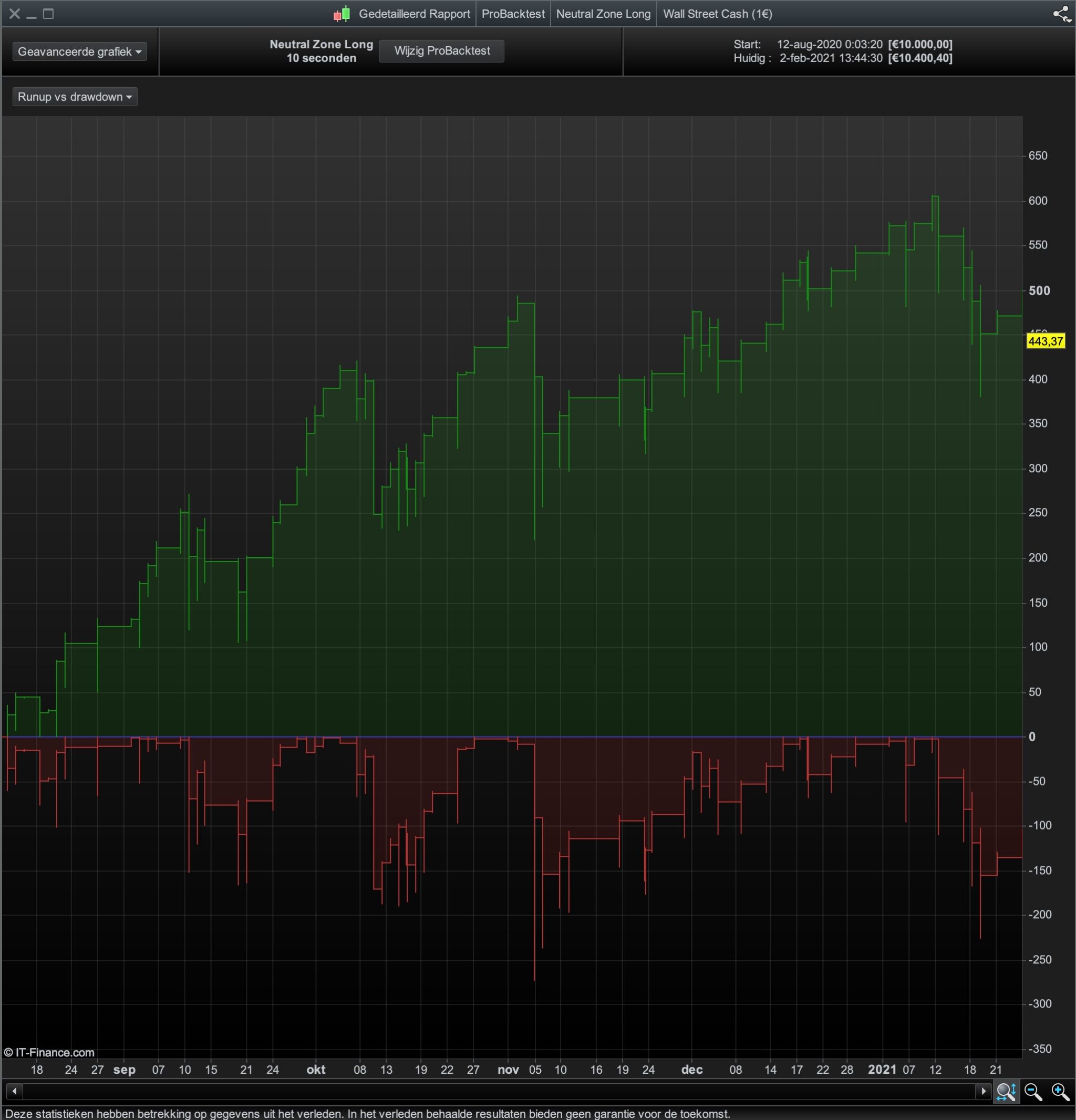Select the Neutral Zone Long tab

point(603,14)
